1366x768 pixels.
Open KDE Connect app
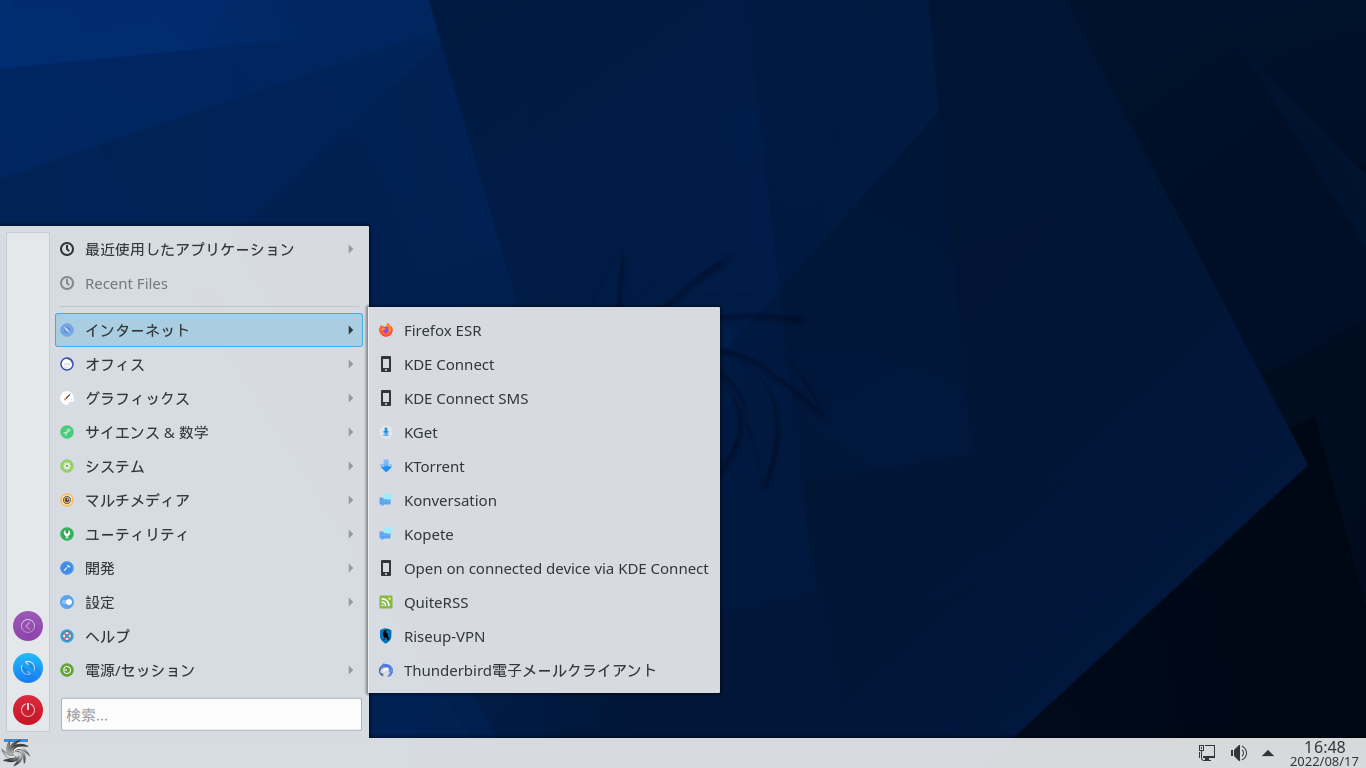[x=544, y=365]
